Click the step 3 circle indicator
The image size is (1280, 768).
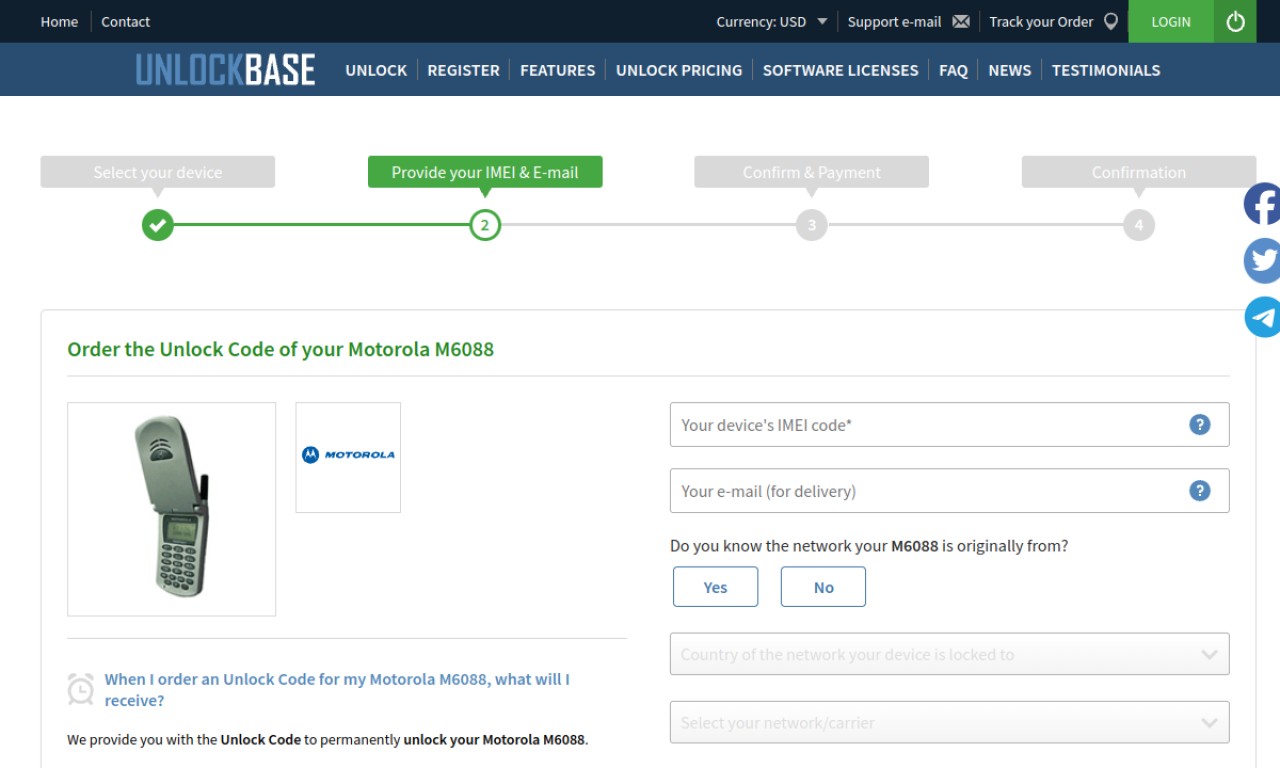(x=812, y=225)
